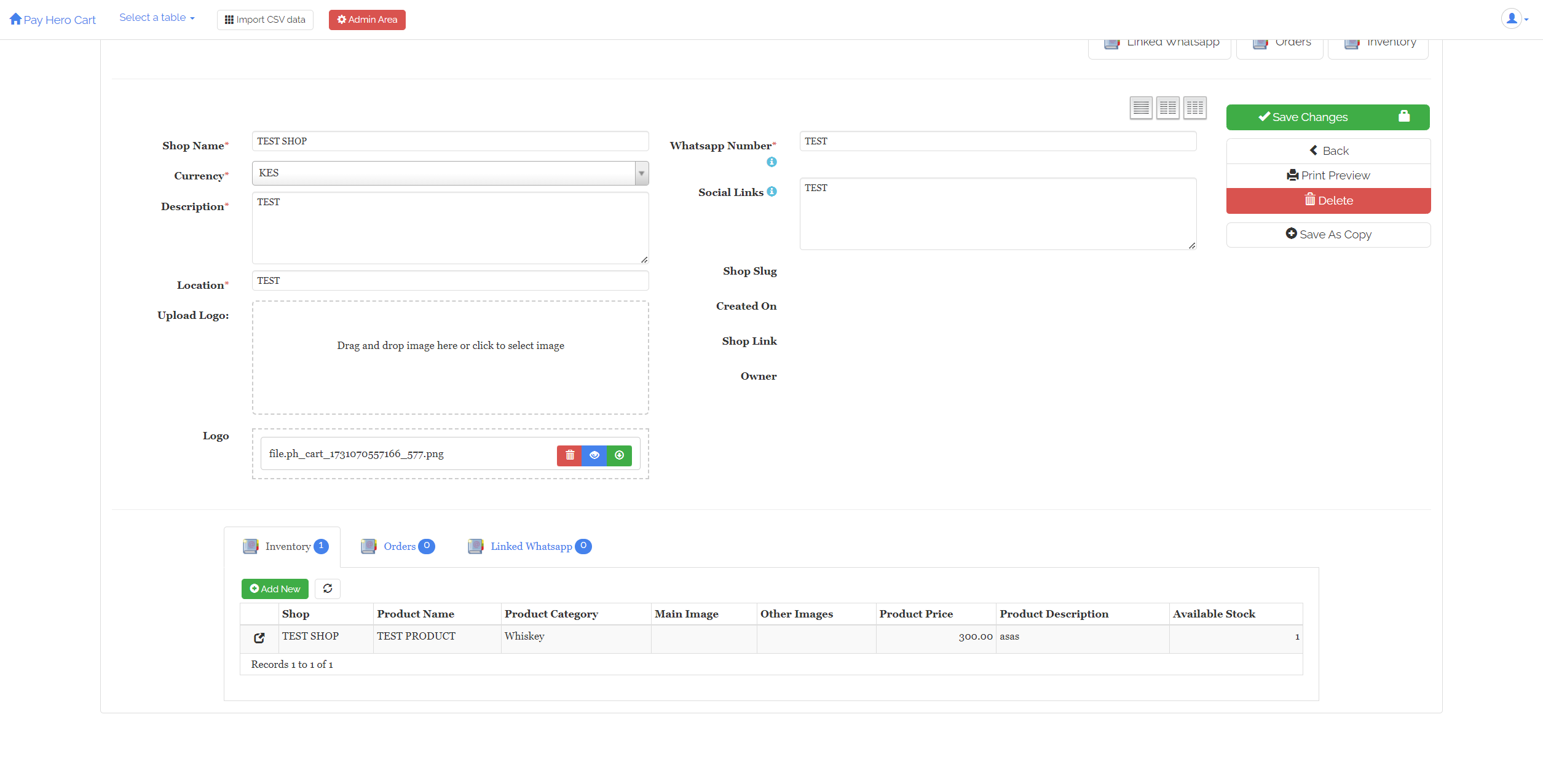
Task: Click Whatsapp Number info icon
Action: point(771,162)
